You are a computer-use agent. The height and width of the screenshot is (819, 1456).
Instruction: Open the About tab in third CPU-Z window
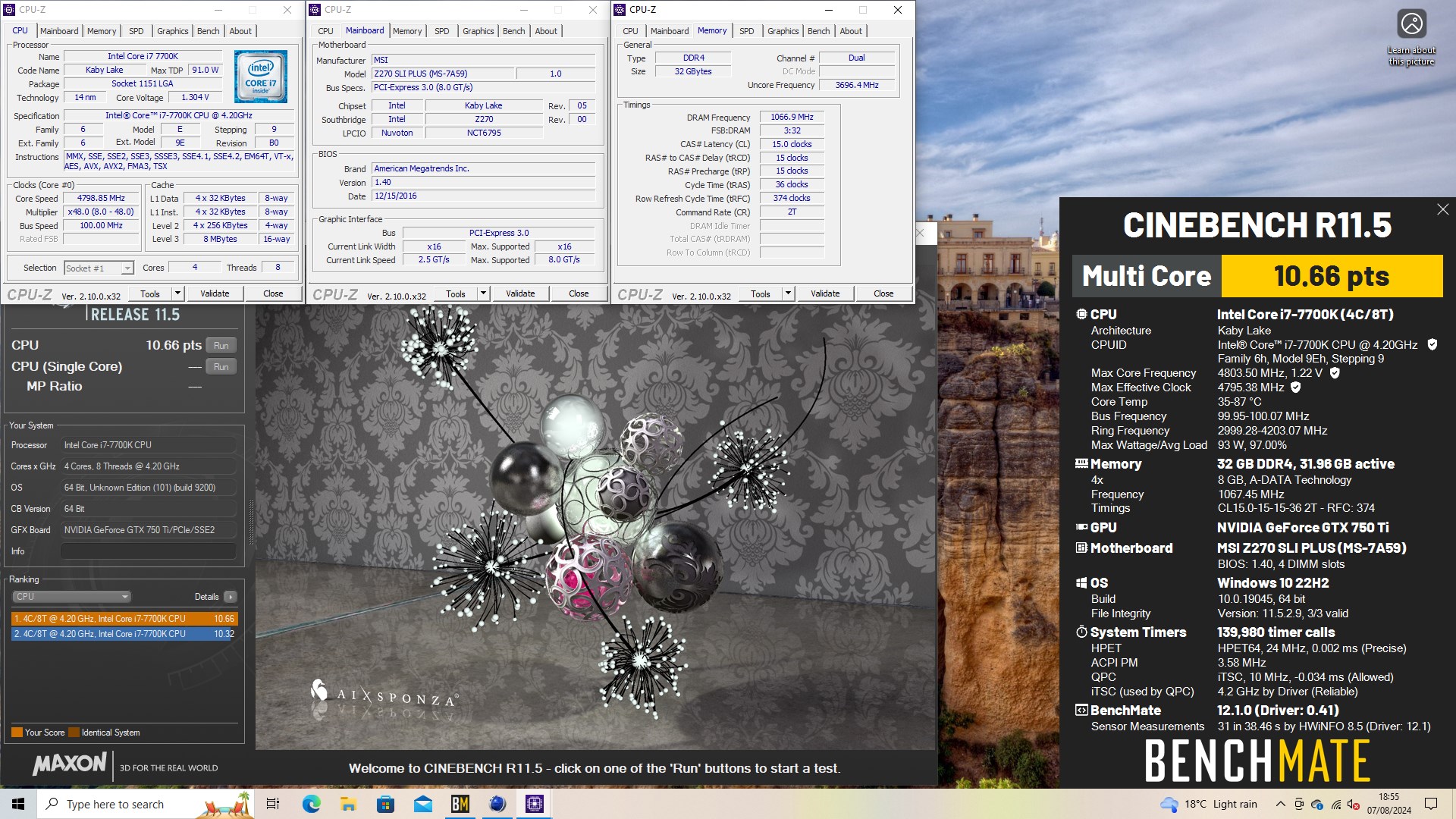pyautogui.click(x=851, y=31)
